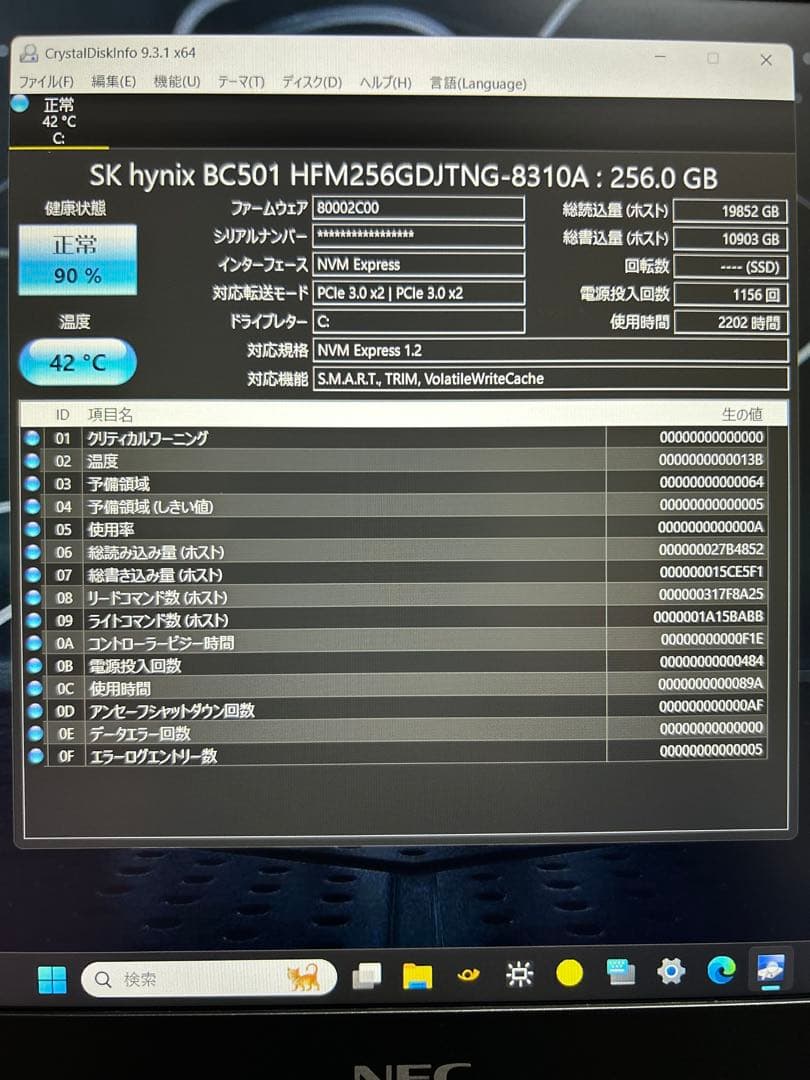
Task: Click the status circle for ID 02 温度
Action: pos(32,461)
